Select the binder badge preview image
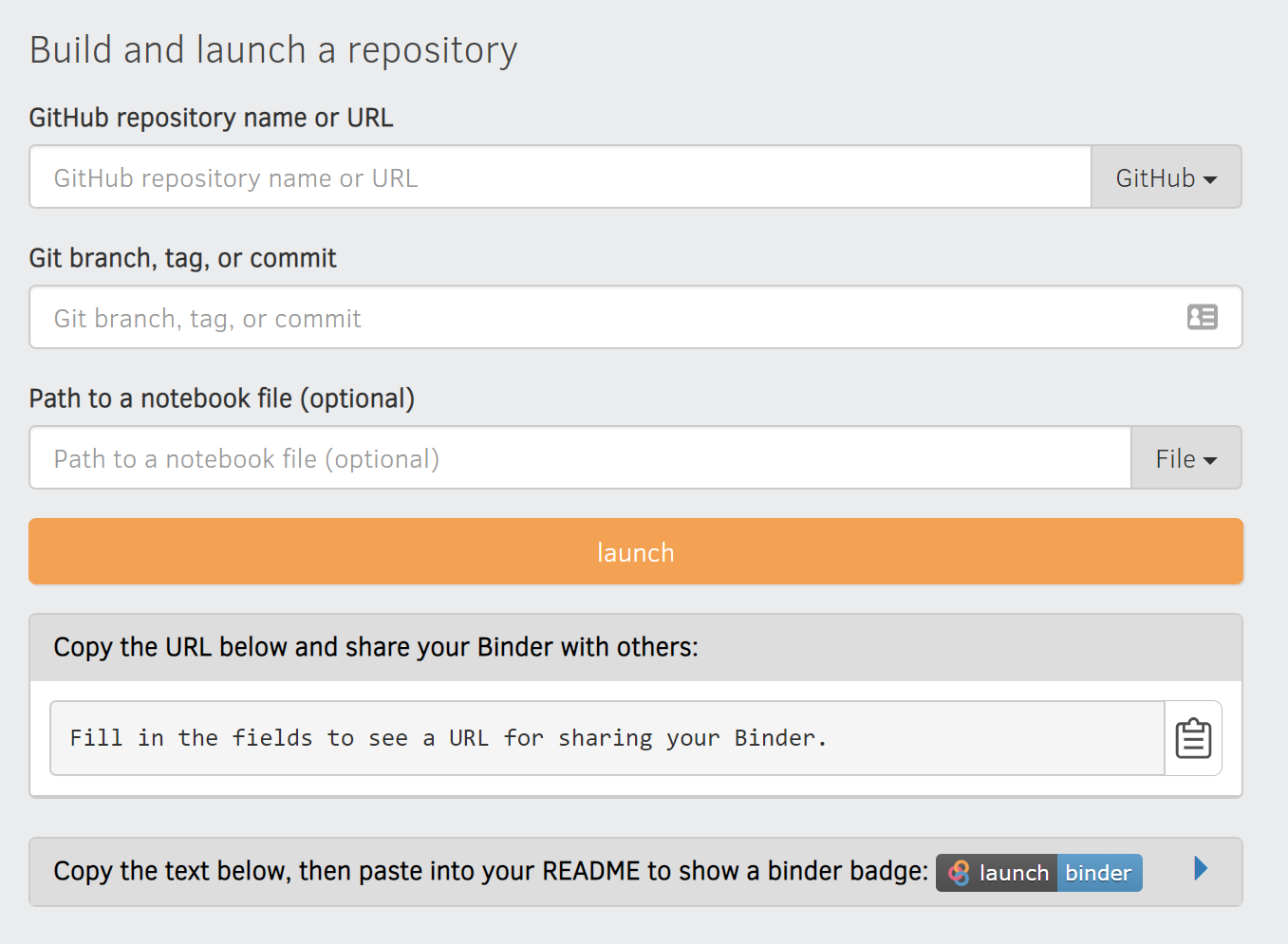This screenshot has height=944, width=1288. coord(1038,872)
